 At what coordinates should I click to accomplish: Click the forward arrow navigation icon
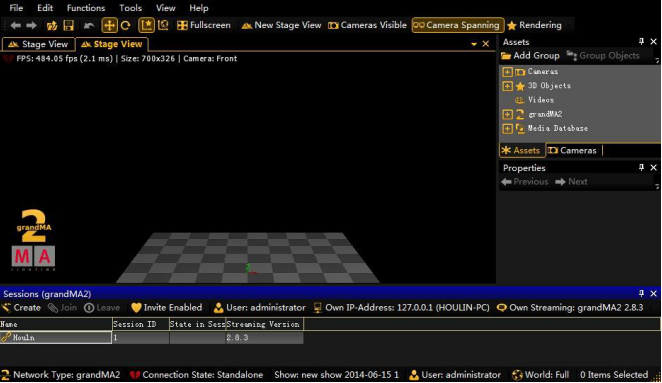pyautogui.click(x=31, y=25)
